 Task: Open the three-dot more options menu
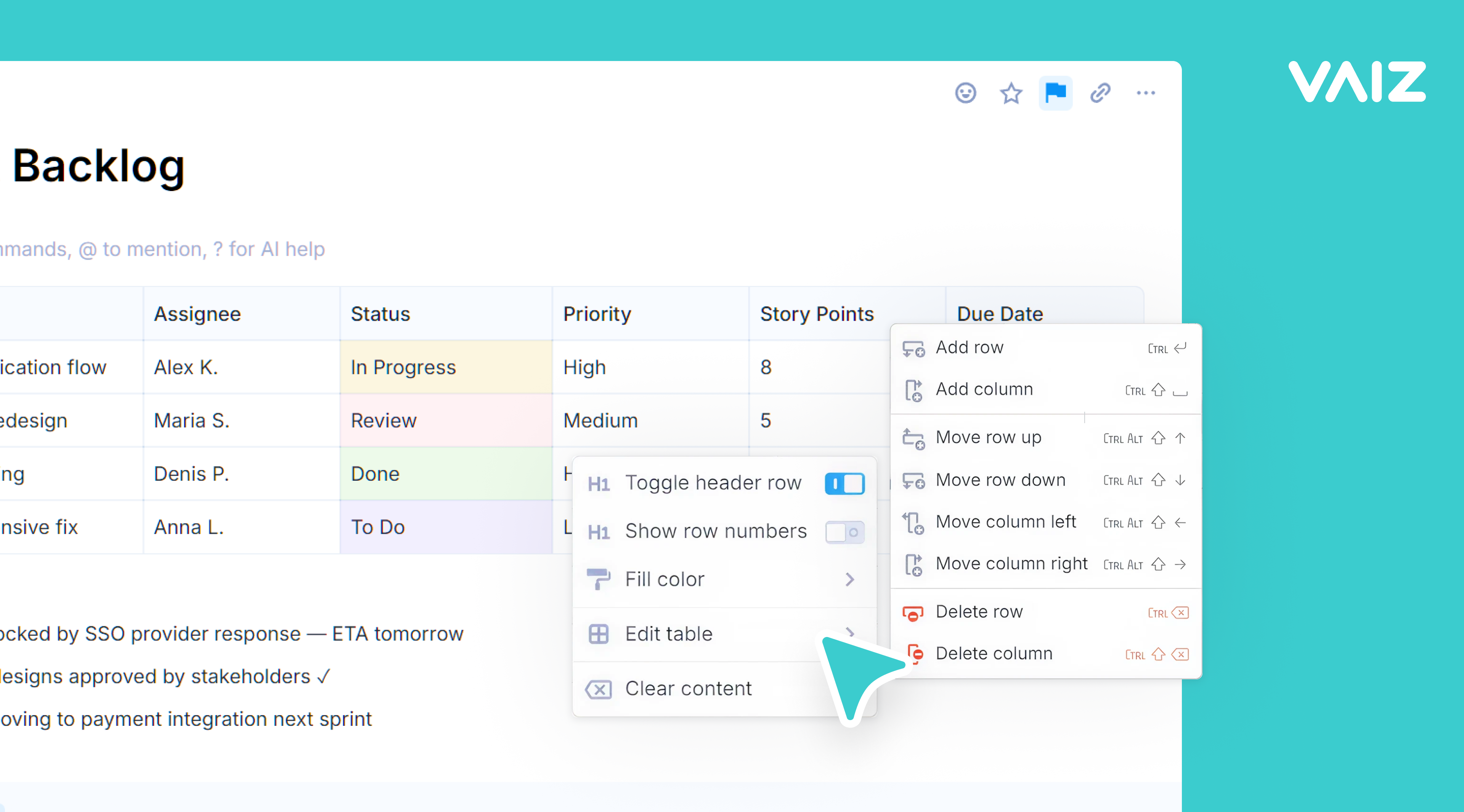click(x=1145, y=93)
